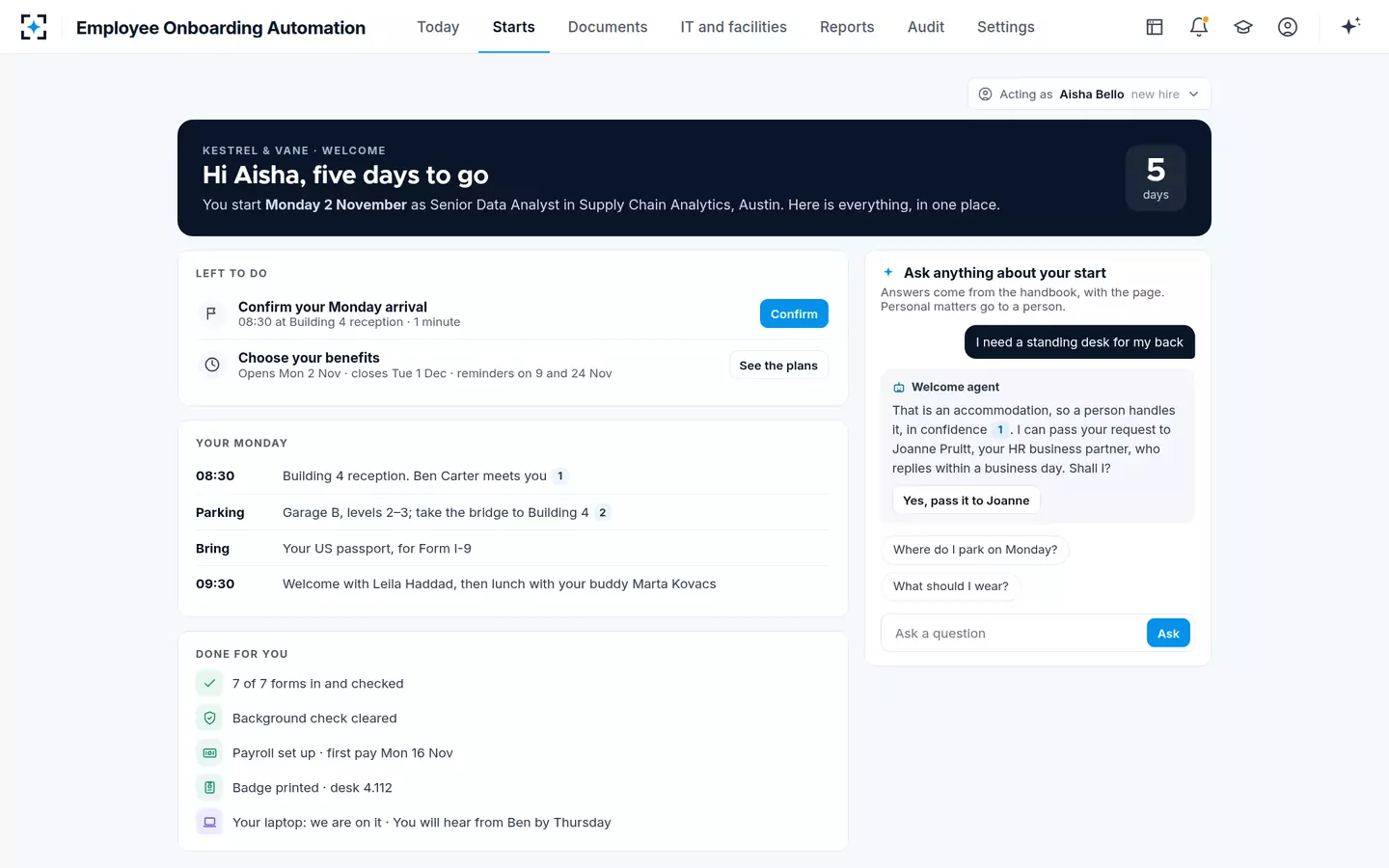Click the person icon in Acting as selector
1389x868 pixels.
[985, 95]
